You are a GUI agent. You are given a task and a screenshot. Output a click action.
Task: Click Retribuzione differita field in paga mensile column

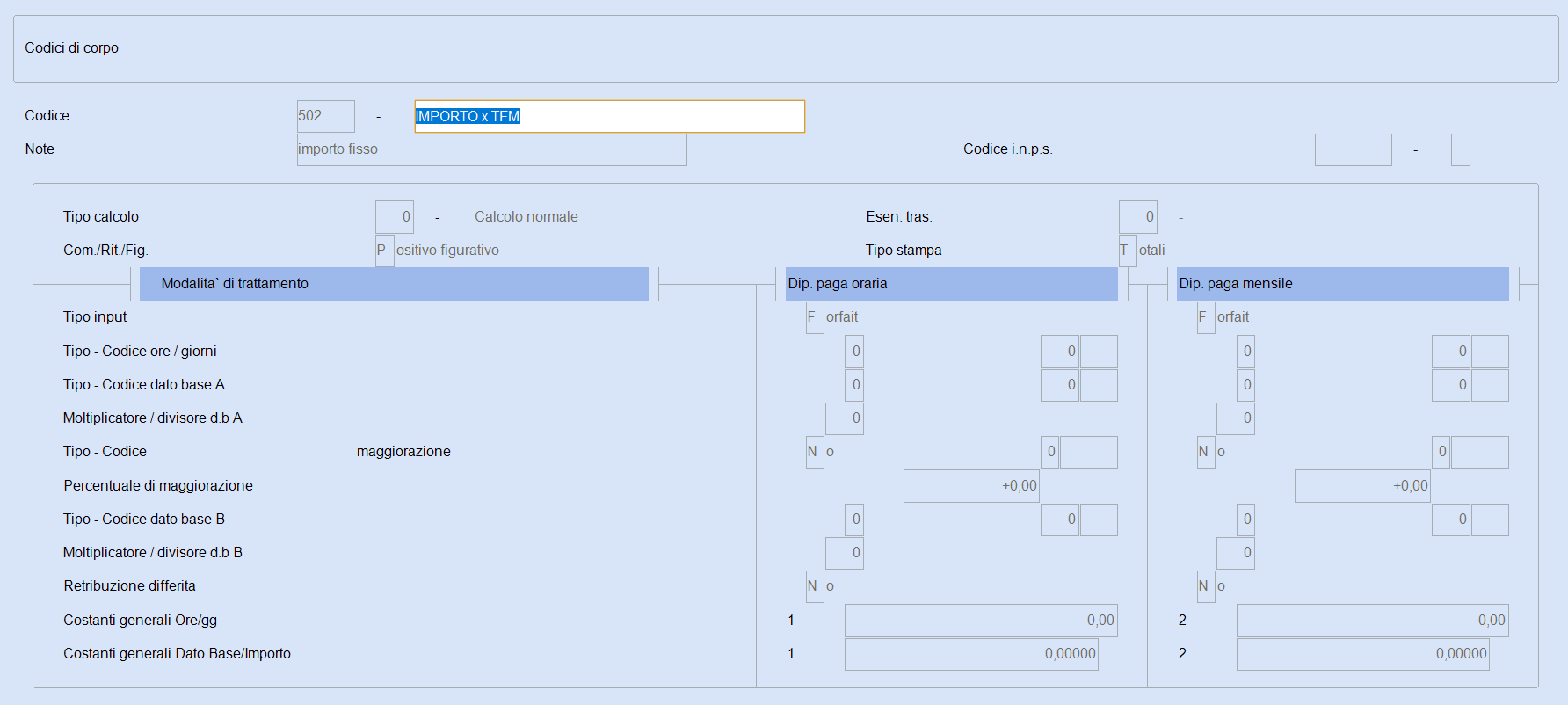tap(1206, 586)
